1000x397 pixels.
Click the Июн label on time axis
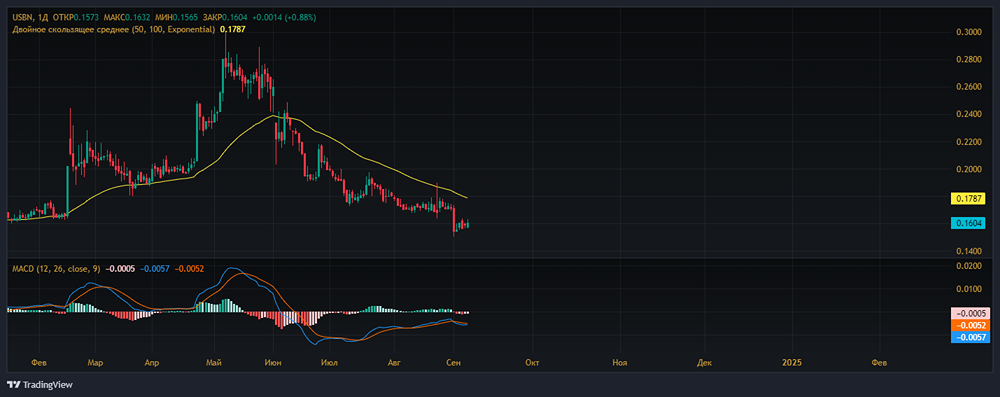273,363
